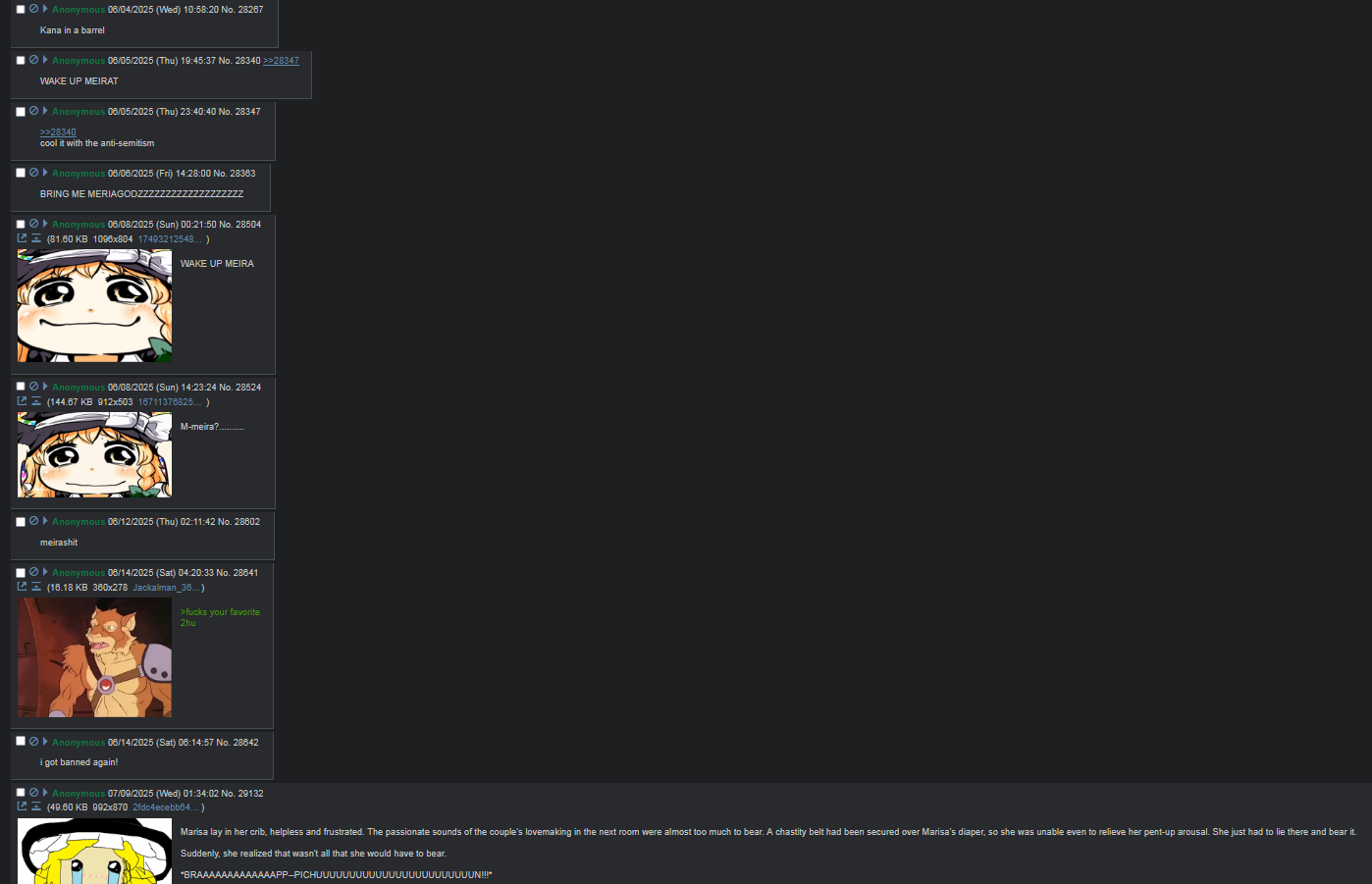Open the post menu arrow on No. 28602
The width and height of the screenshot is (1372, 884).
45,521
